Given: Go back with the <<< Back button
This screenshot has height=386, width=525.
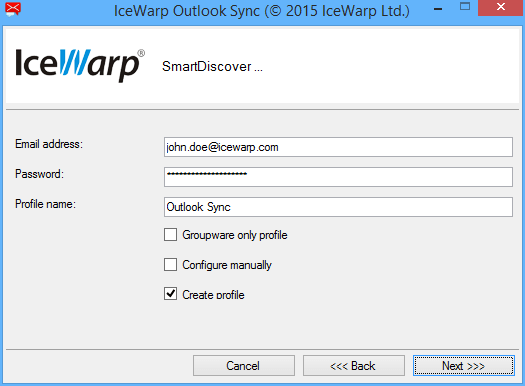Looking at the screenshot, I should pos(354,366).
